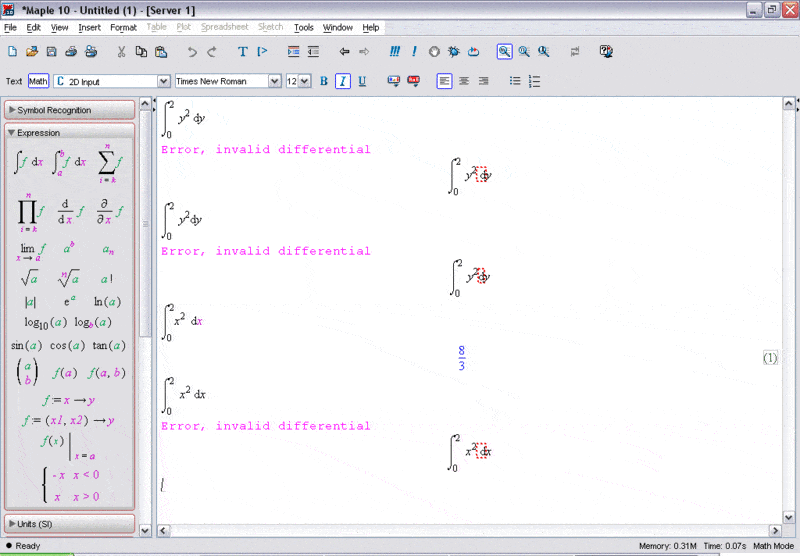Toggle italic formatting
The height and width of the screenshot is (556, 800).
[342, 81]
